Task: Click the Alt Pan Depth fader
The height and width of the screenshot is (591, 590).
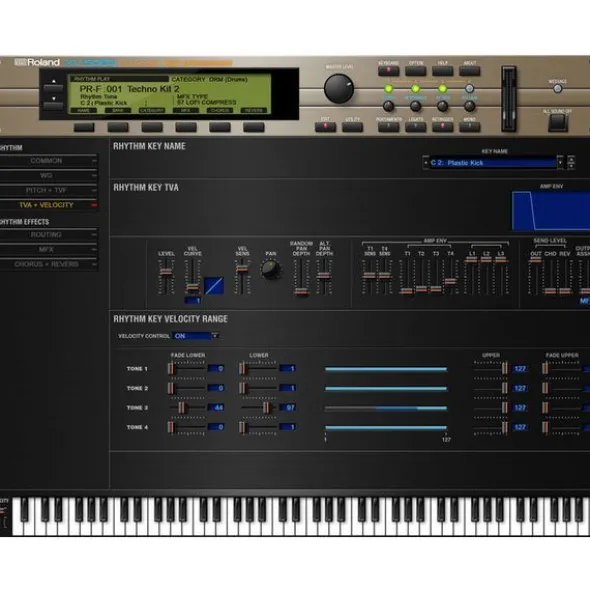Action: 324,276
